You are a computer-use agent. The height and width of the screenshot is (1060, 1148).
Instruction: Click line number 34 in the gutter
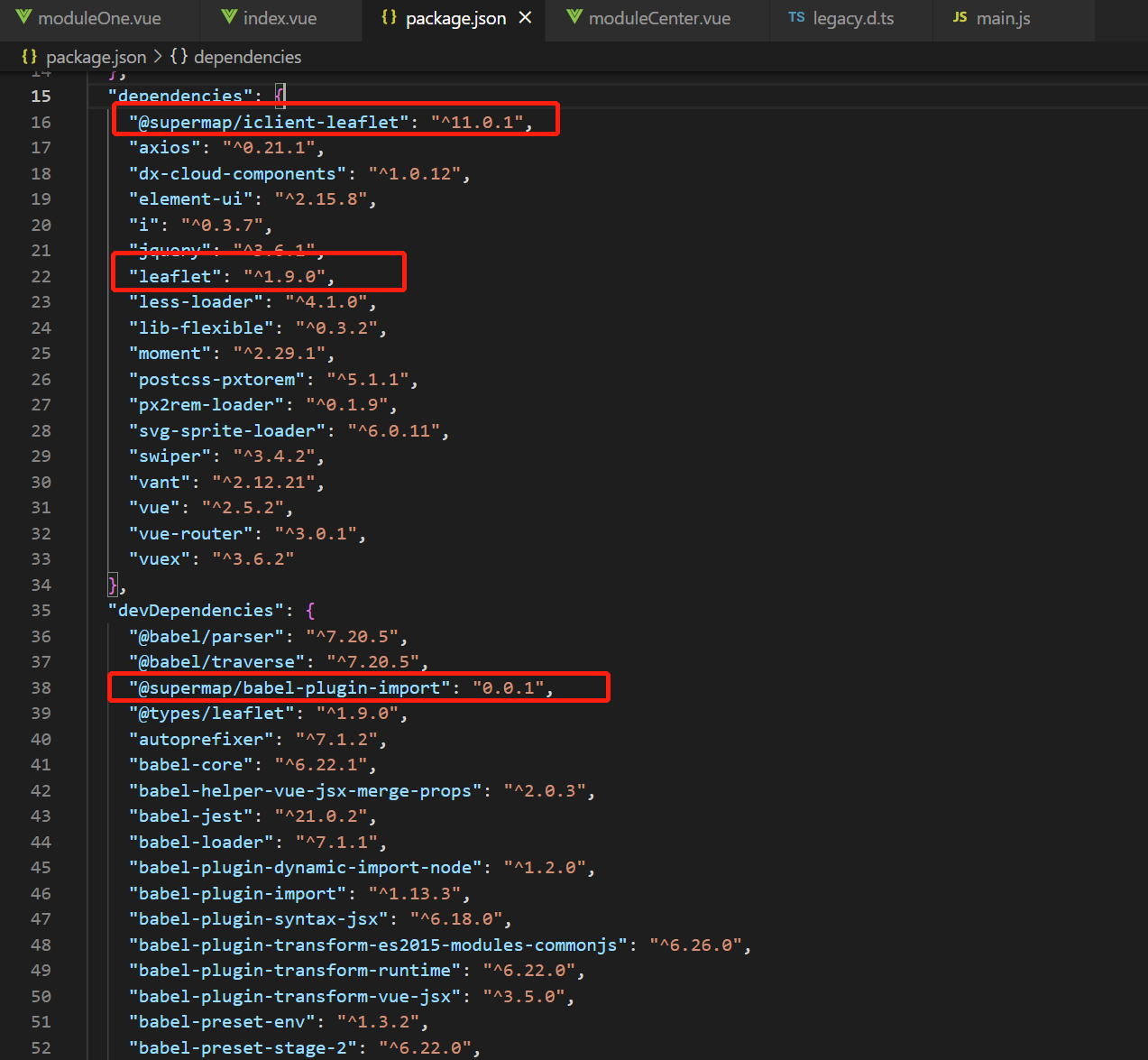point(41,585)
